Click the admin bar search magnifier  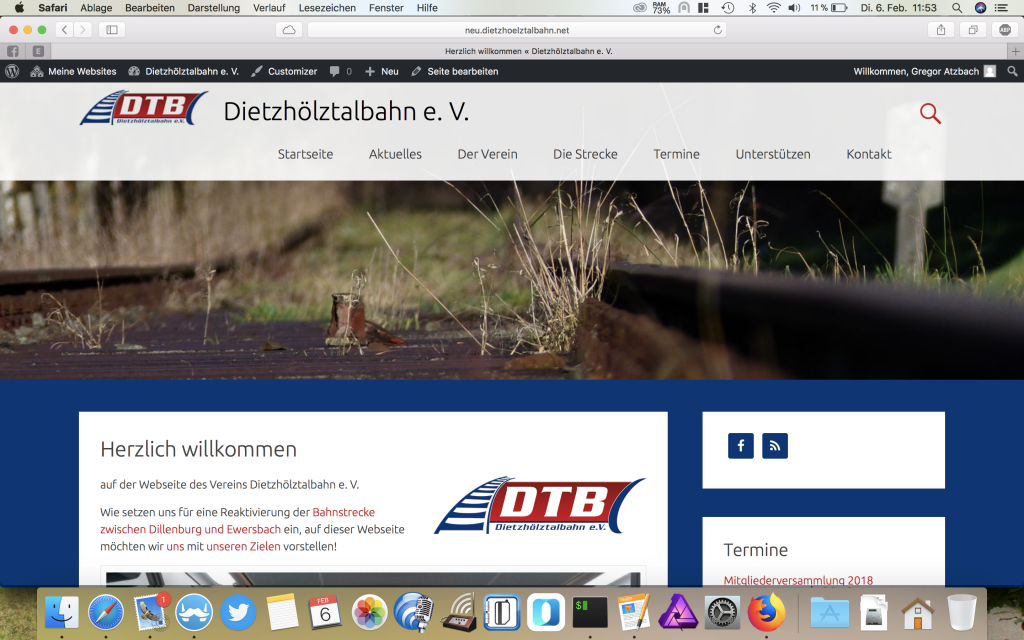[x=1012, y=71]
